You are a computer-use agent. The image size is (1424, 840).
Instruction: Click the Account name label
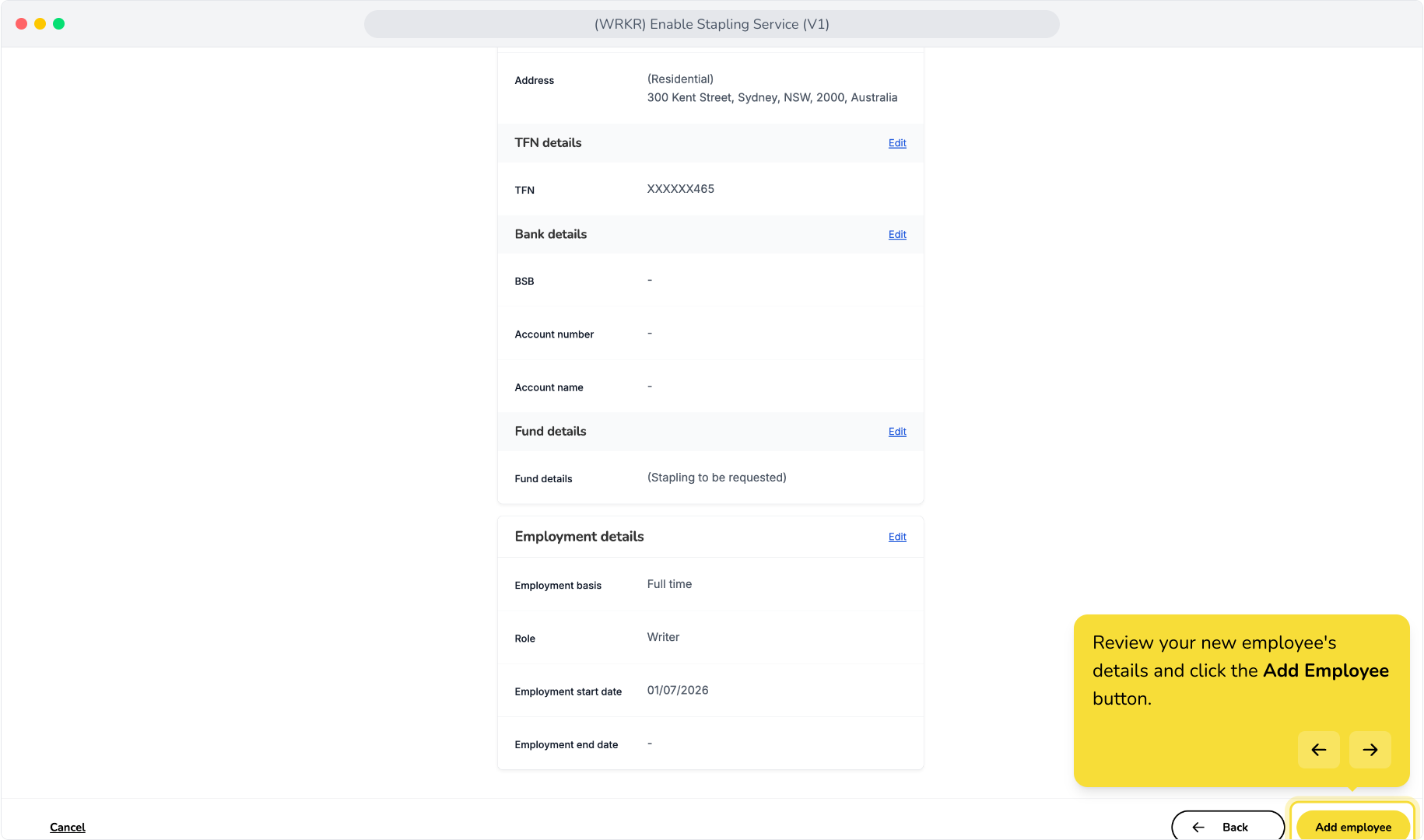(x=549, y=387)
